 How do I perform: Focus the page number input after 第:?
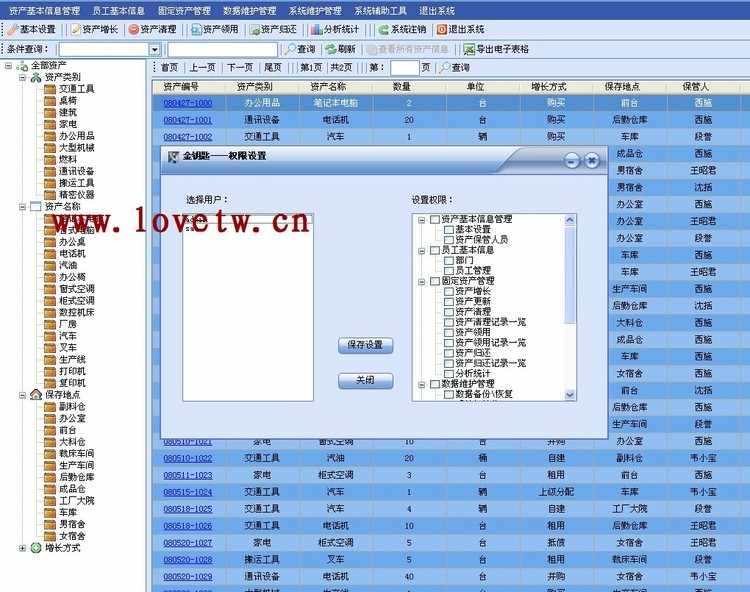pos(405,68)
